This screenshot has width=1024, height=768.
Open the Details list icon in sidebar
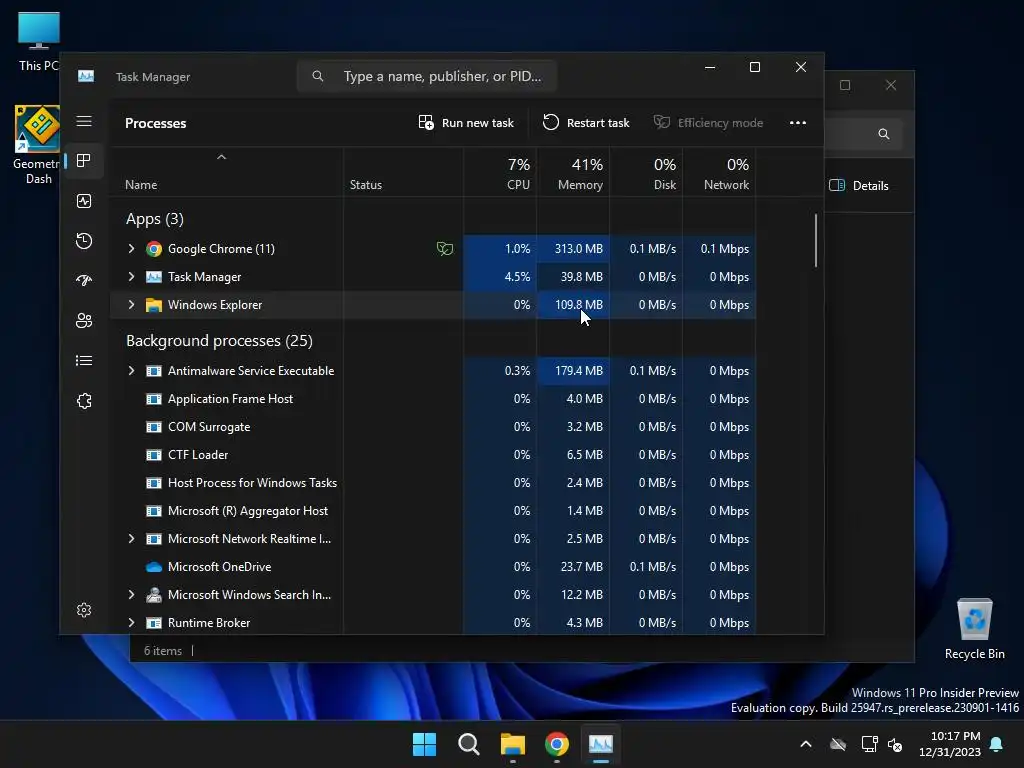click(84, 360)
